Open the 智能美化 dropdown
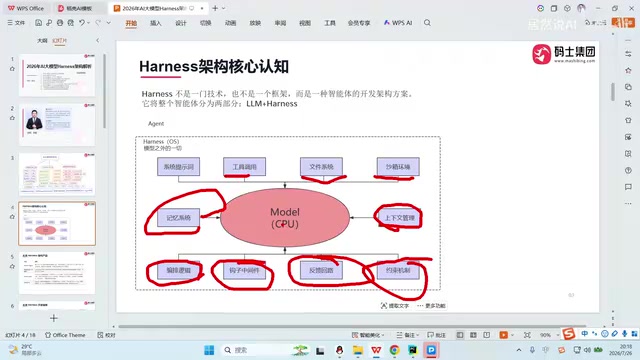The height and width of the screenshot is (360, 640). click(x=368, y=335)
